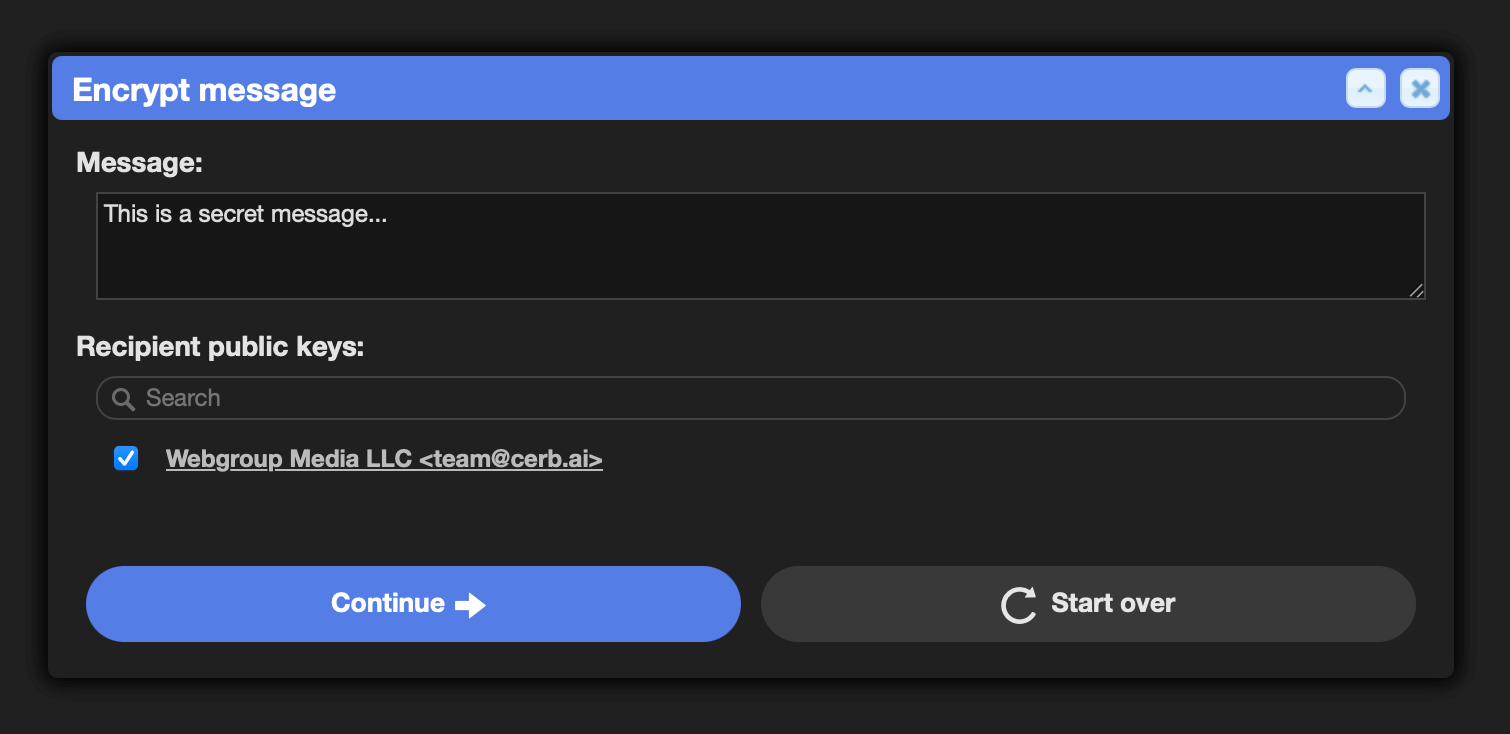Close the Encrypt message dialog
The width and height of the screenshot is (1510, 734).
(1420, 88)
